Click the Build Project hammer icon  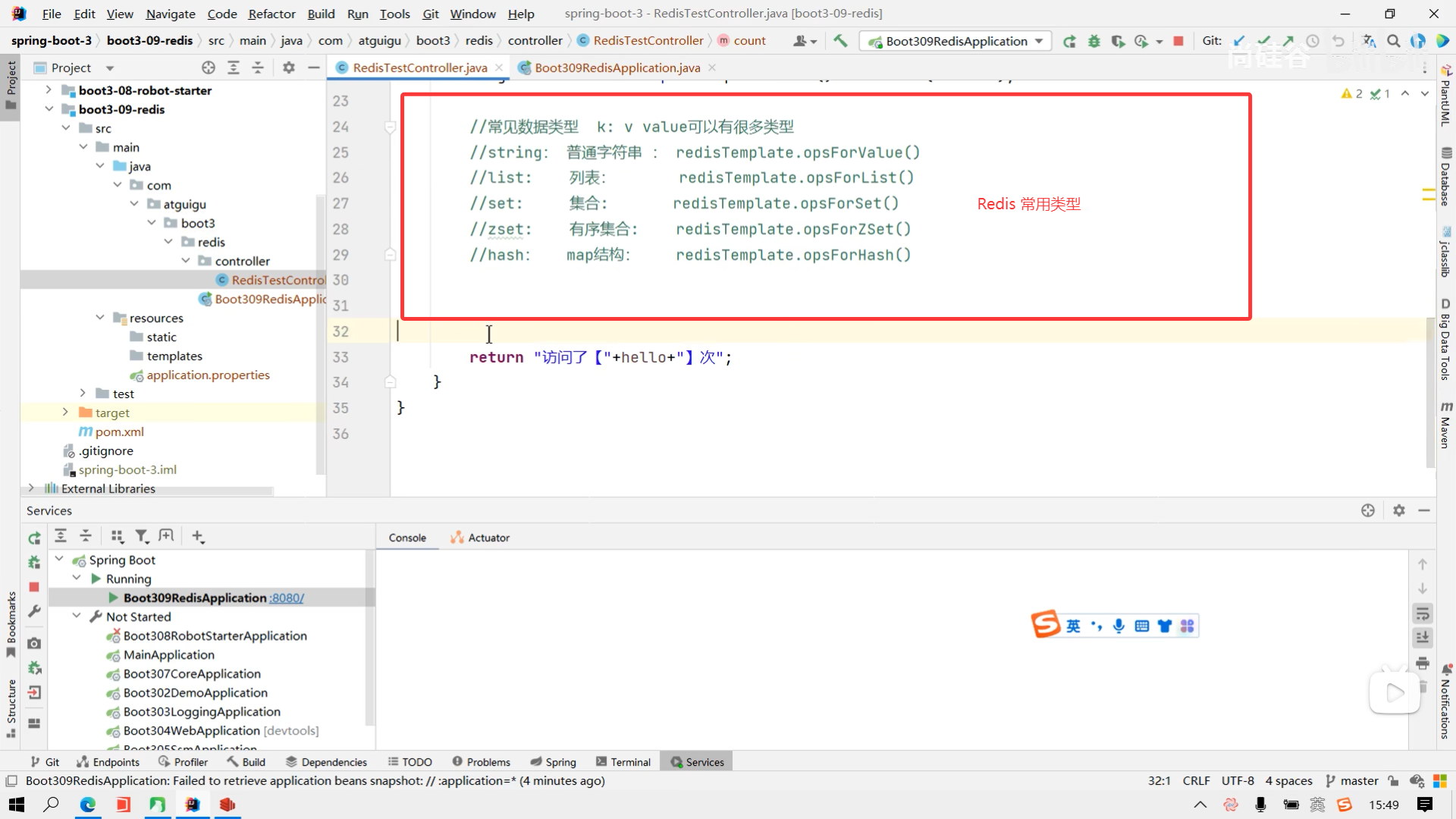[x=840, y=41]
